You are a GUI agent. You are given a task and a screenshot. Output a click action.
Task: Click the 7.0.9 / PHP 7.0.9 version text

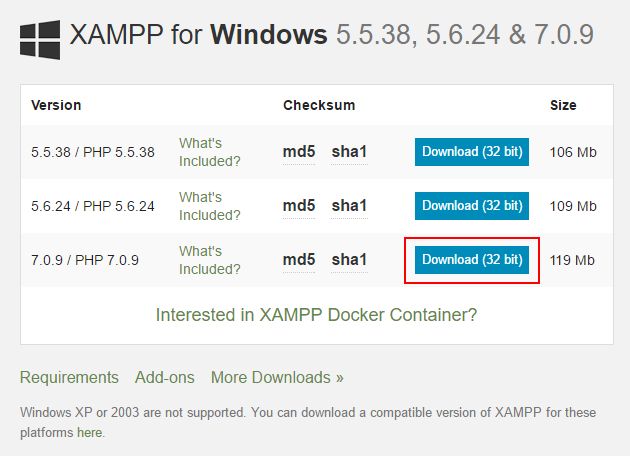click(x=85, y=260)
